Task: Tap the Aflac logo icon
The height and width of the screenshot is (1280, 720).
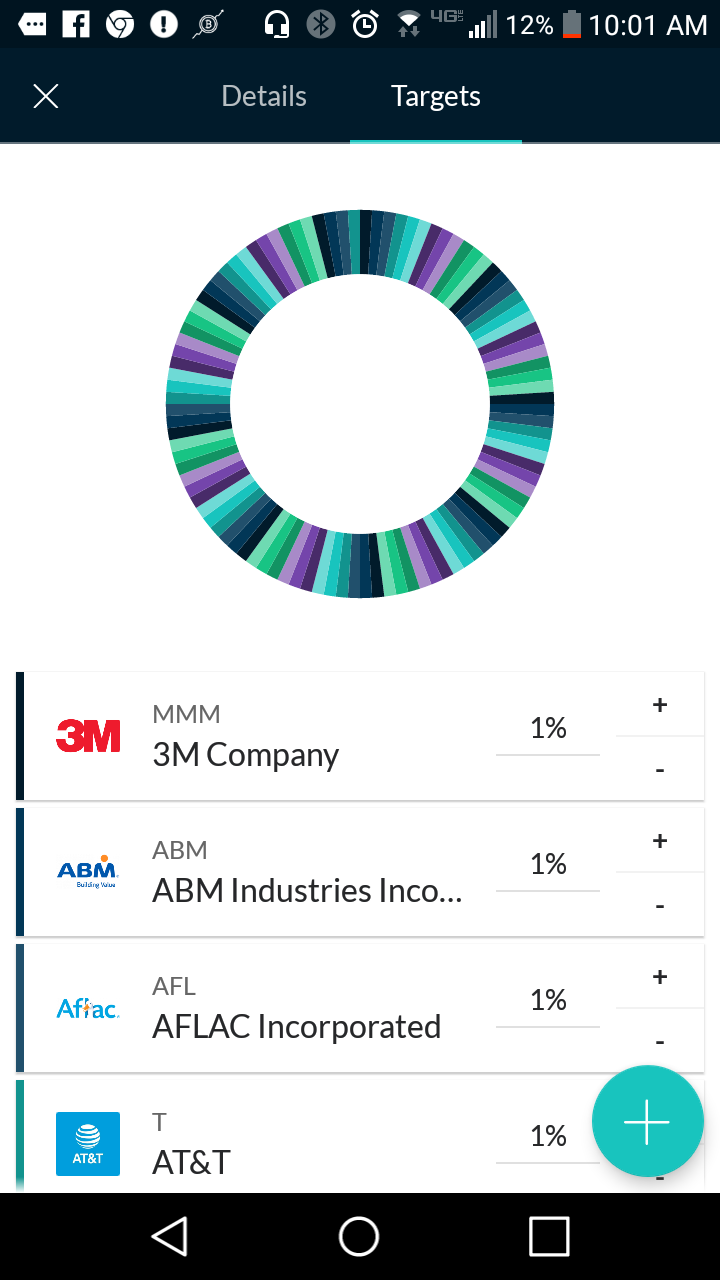Action: click(88, 1008)
